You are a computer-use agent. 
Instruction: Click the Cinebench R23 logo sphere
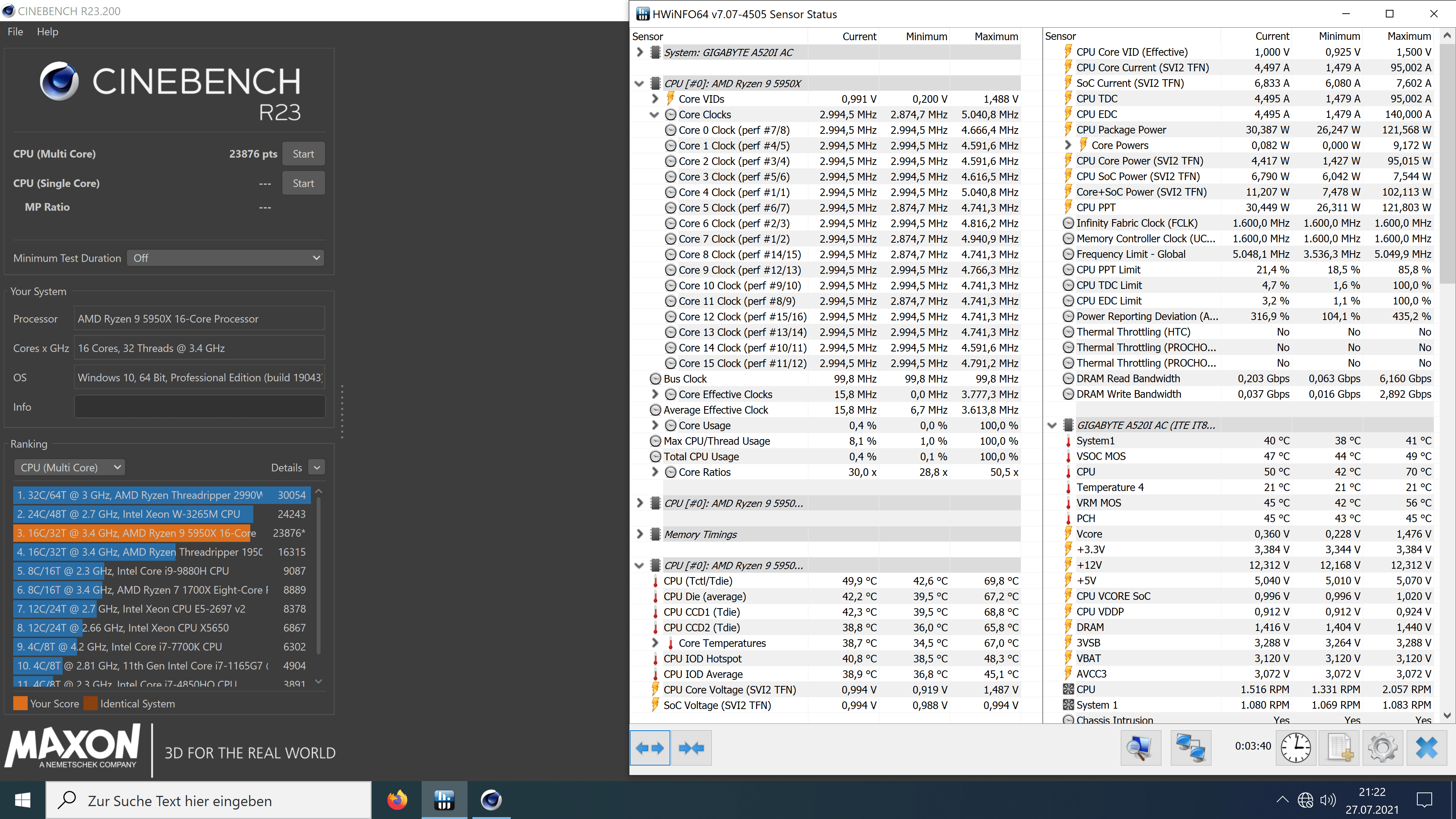(x=59, y=82)
